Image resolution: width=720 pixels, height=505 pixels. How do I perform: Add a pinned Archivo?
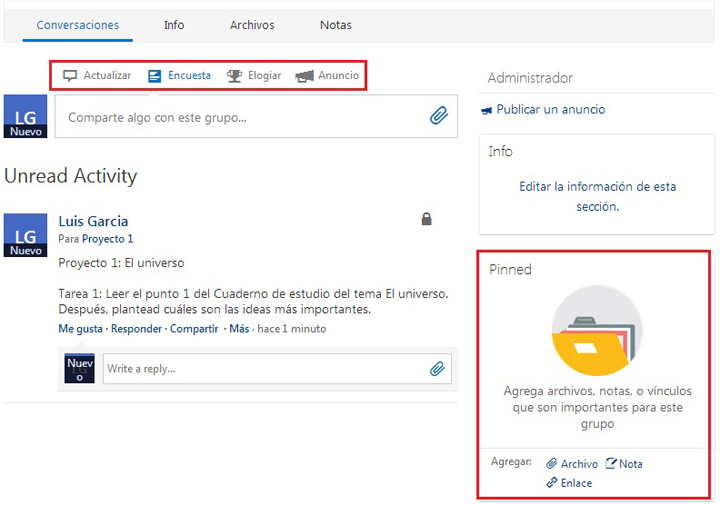tap(572, 464)
